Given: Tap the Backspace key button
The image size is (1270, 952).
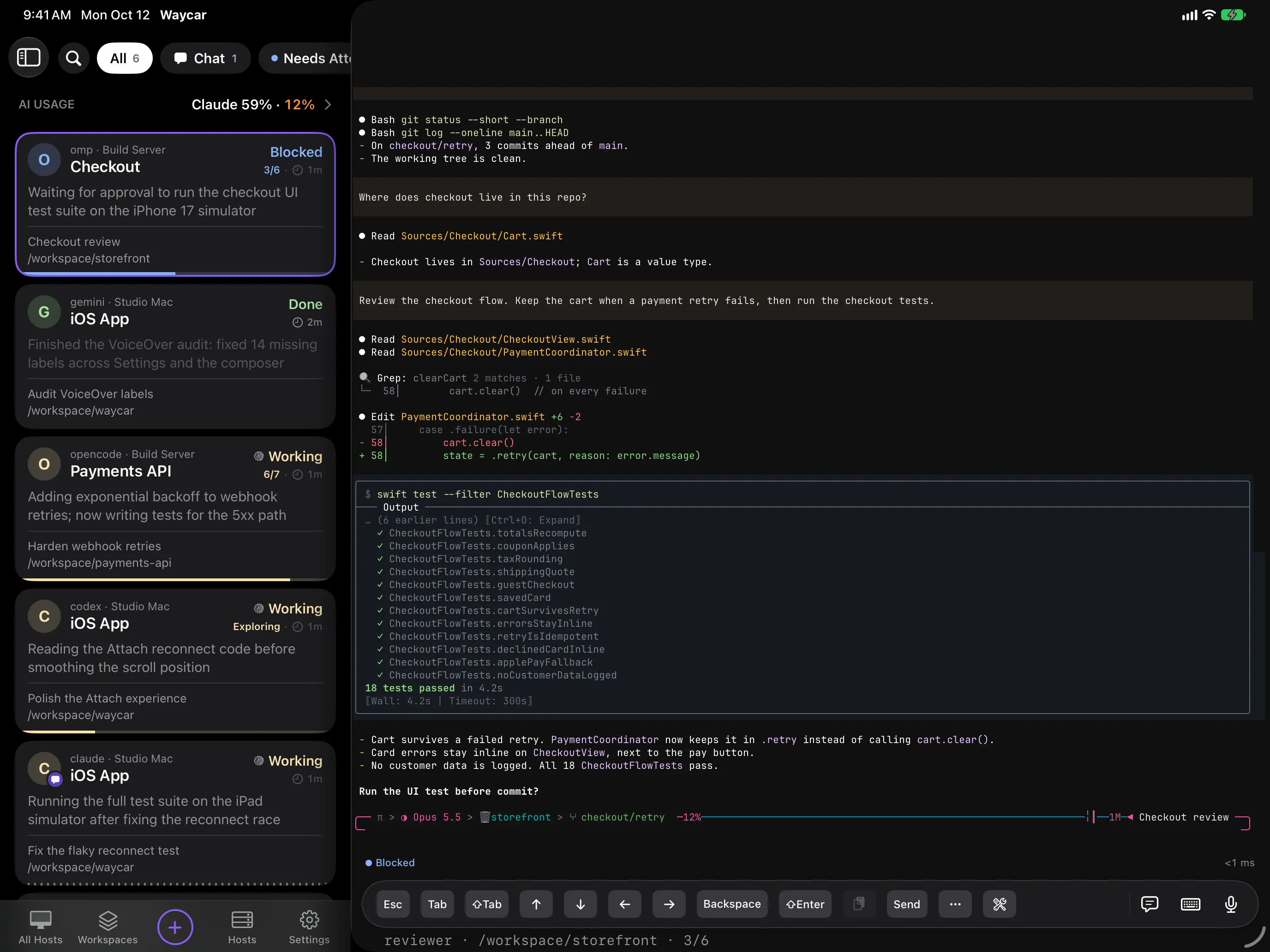Looking at the screenshot, I should (732, 904).
